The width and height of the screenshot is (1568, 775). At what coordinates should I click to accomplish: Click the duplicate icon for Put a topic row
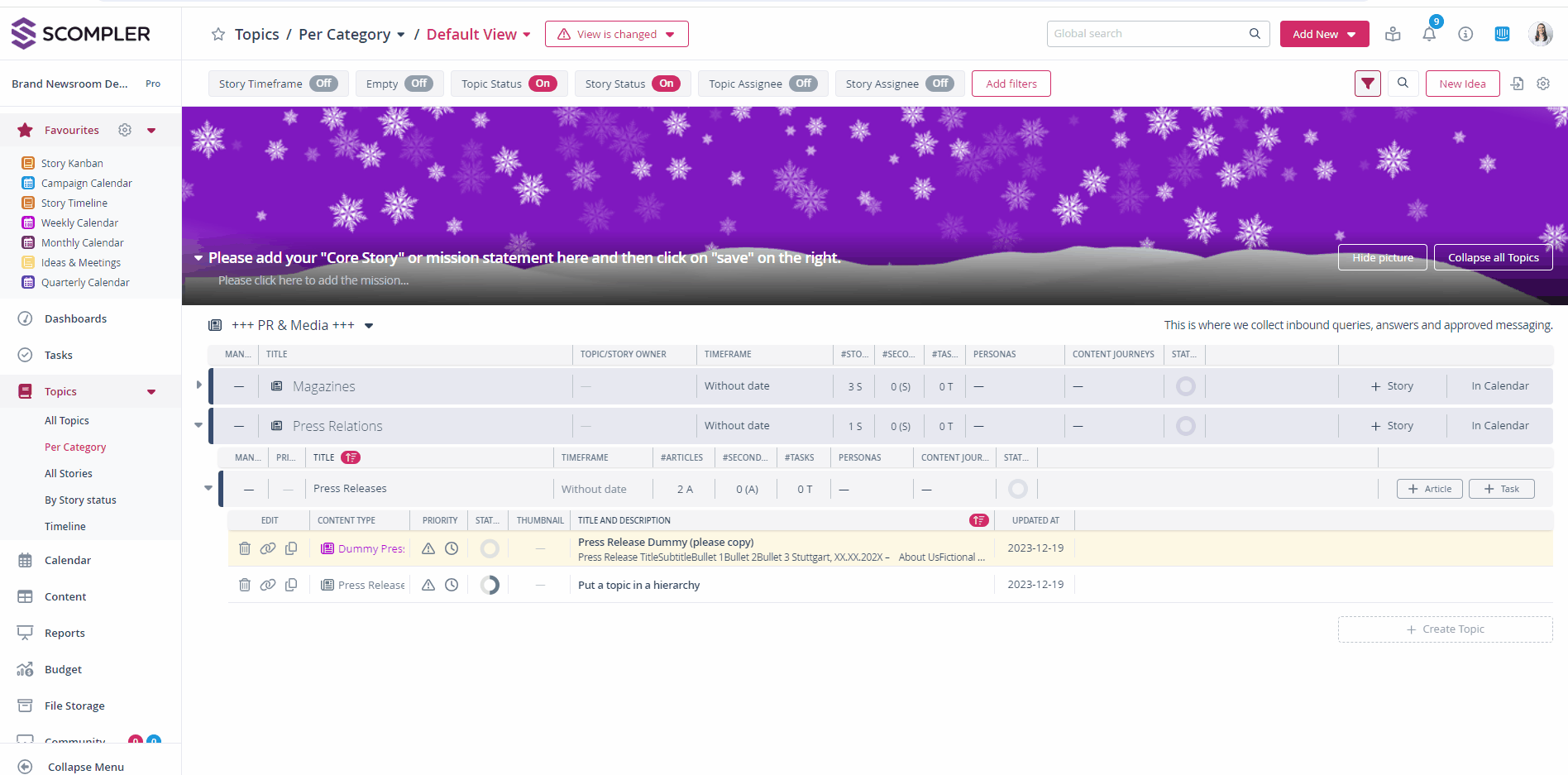pyautogui.click(x=291, y=585)
